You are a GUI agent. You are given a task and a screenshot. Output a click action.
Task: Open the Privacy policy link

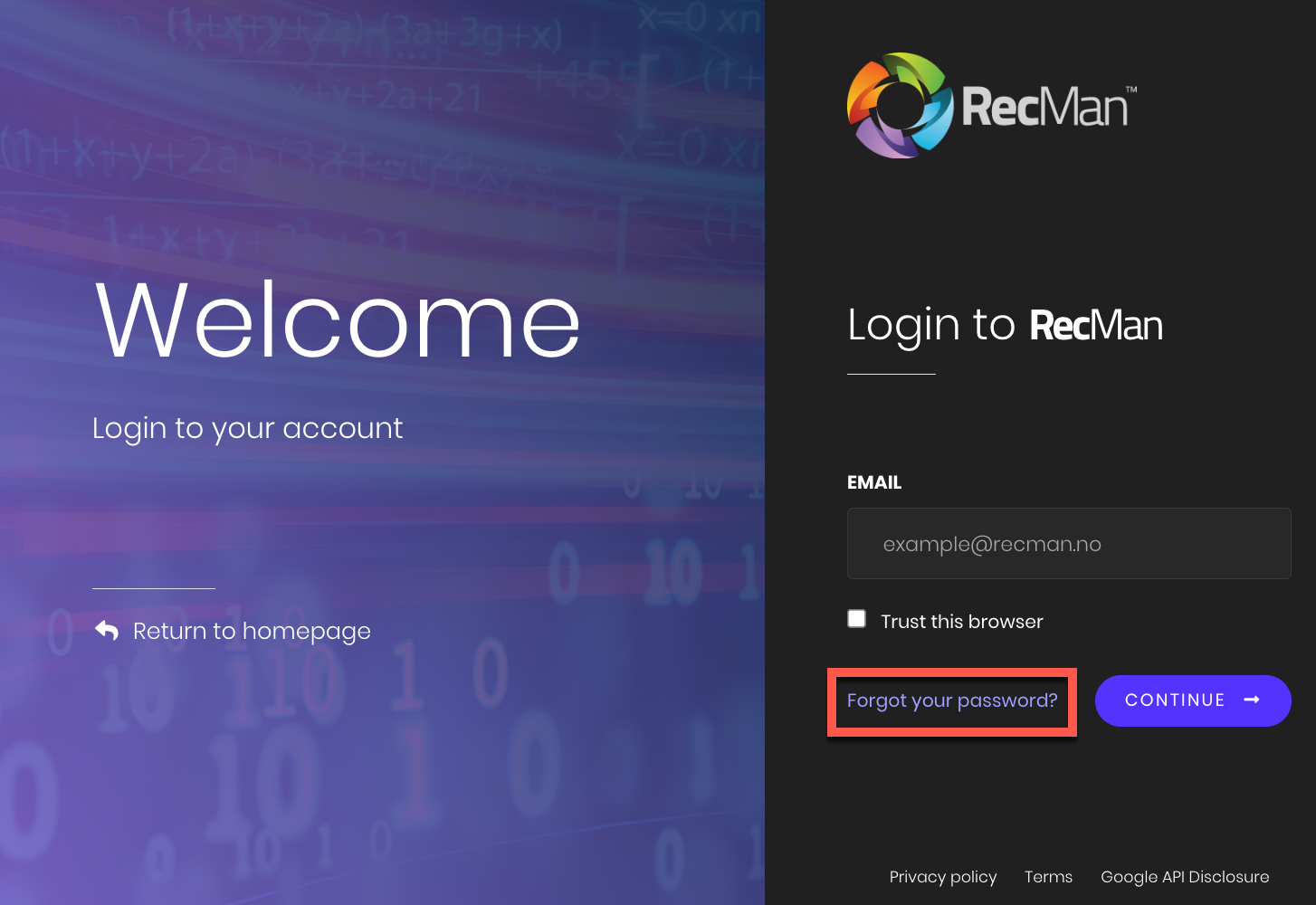(942, 877)
